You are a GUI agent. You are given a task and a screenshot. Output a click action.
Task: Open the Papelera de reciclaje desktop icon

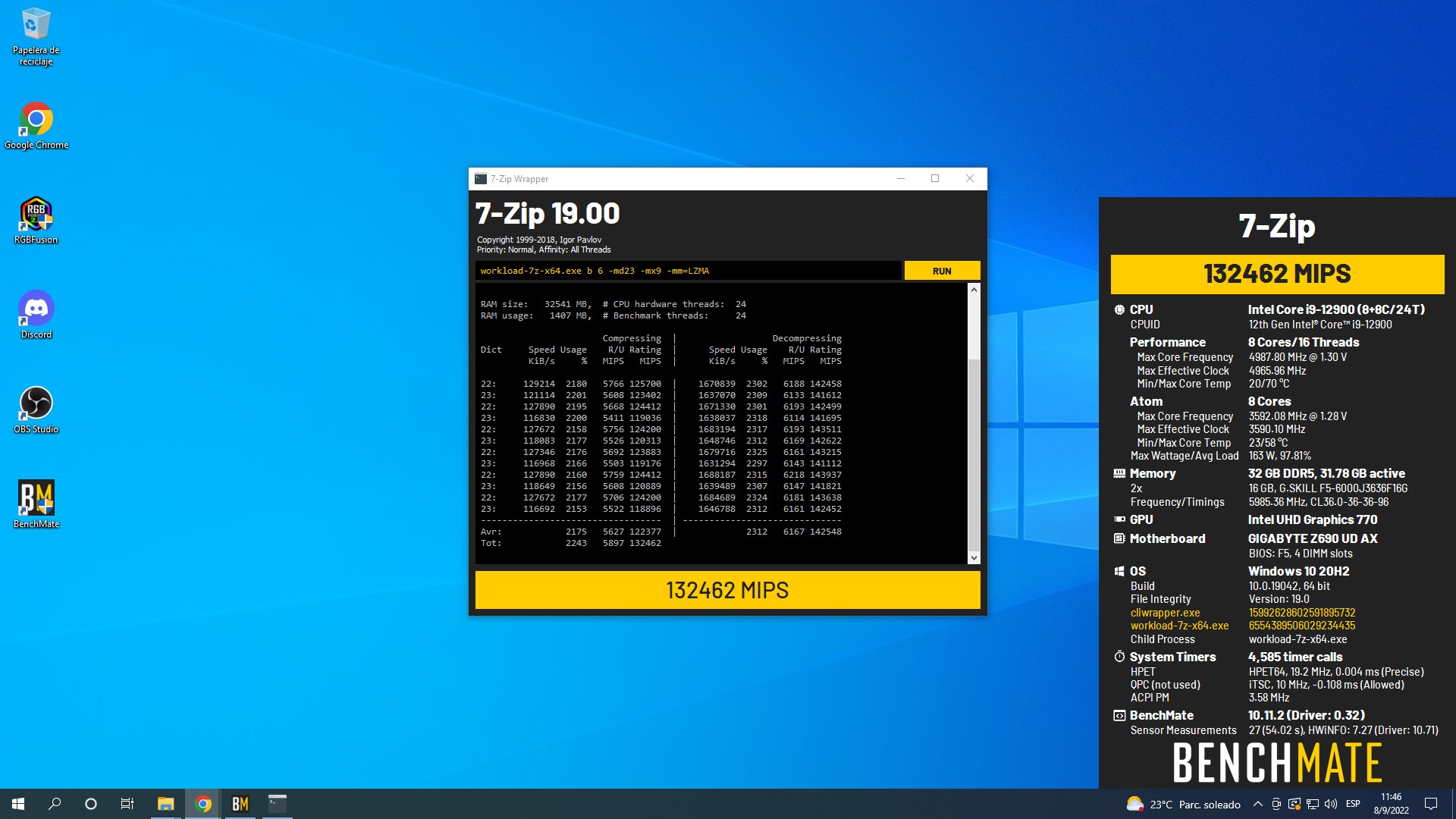[x=36, y=36]
